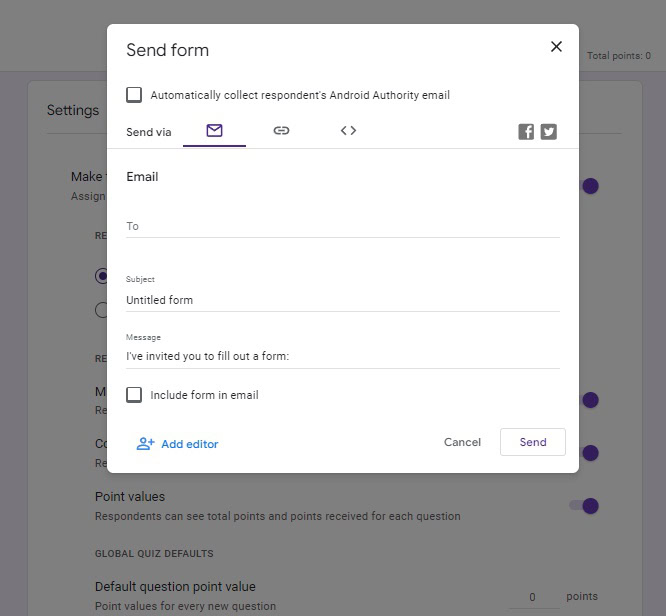
Task: Close the Send form dialog
Action: pyautogui.click(x=556, y=46)
